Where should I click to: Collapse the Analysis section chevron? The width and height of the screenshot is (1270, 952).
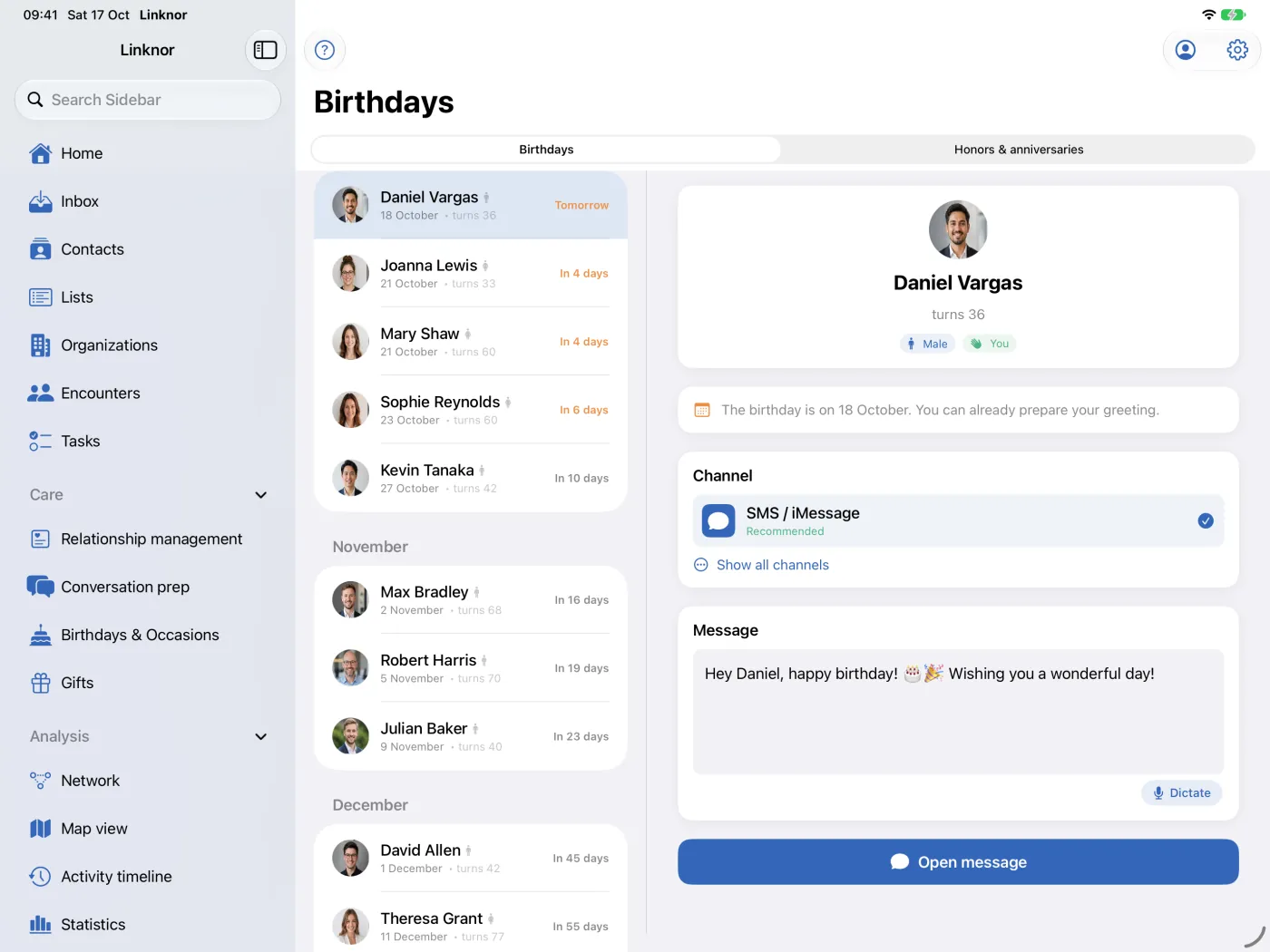click(261, 736)
